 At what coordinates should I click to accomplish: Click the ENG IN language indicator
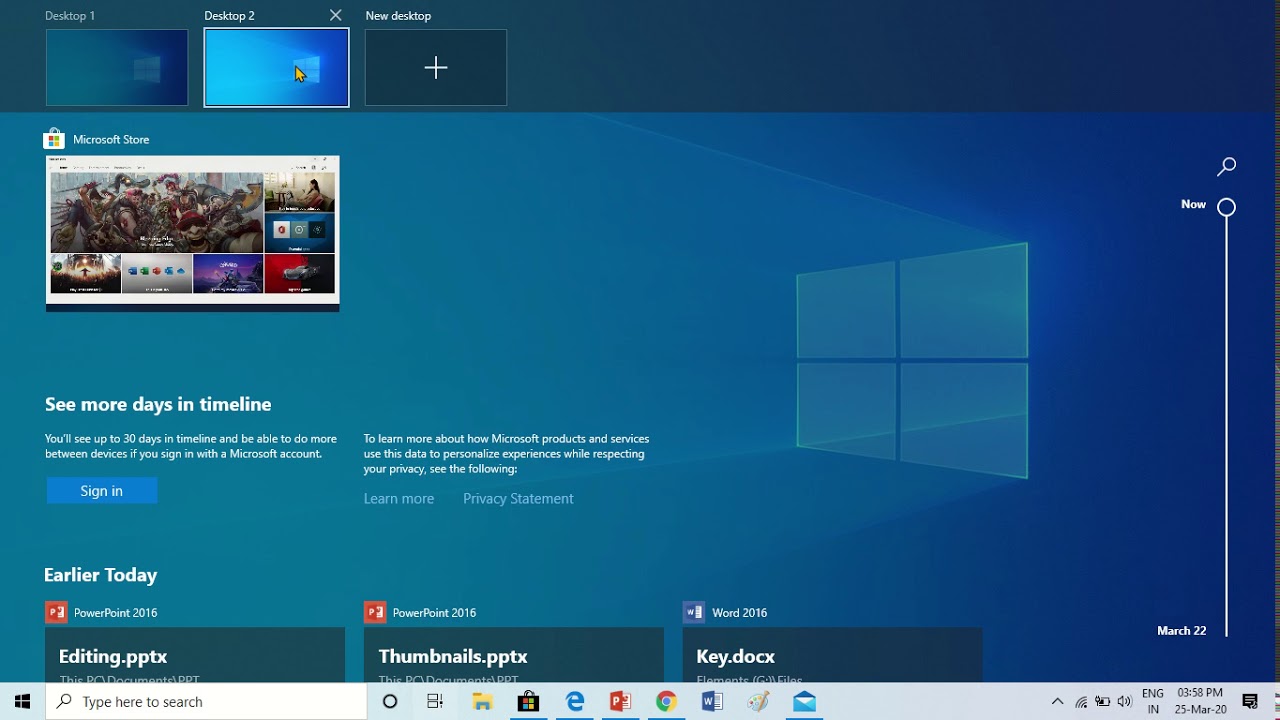point(1153,702)
